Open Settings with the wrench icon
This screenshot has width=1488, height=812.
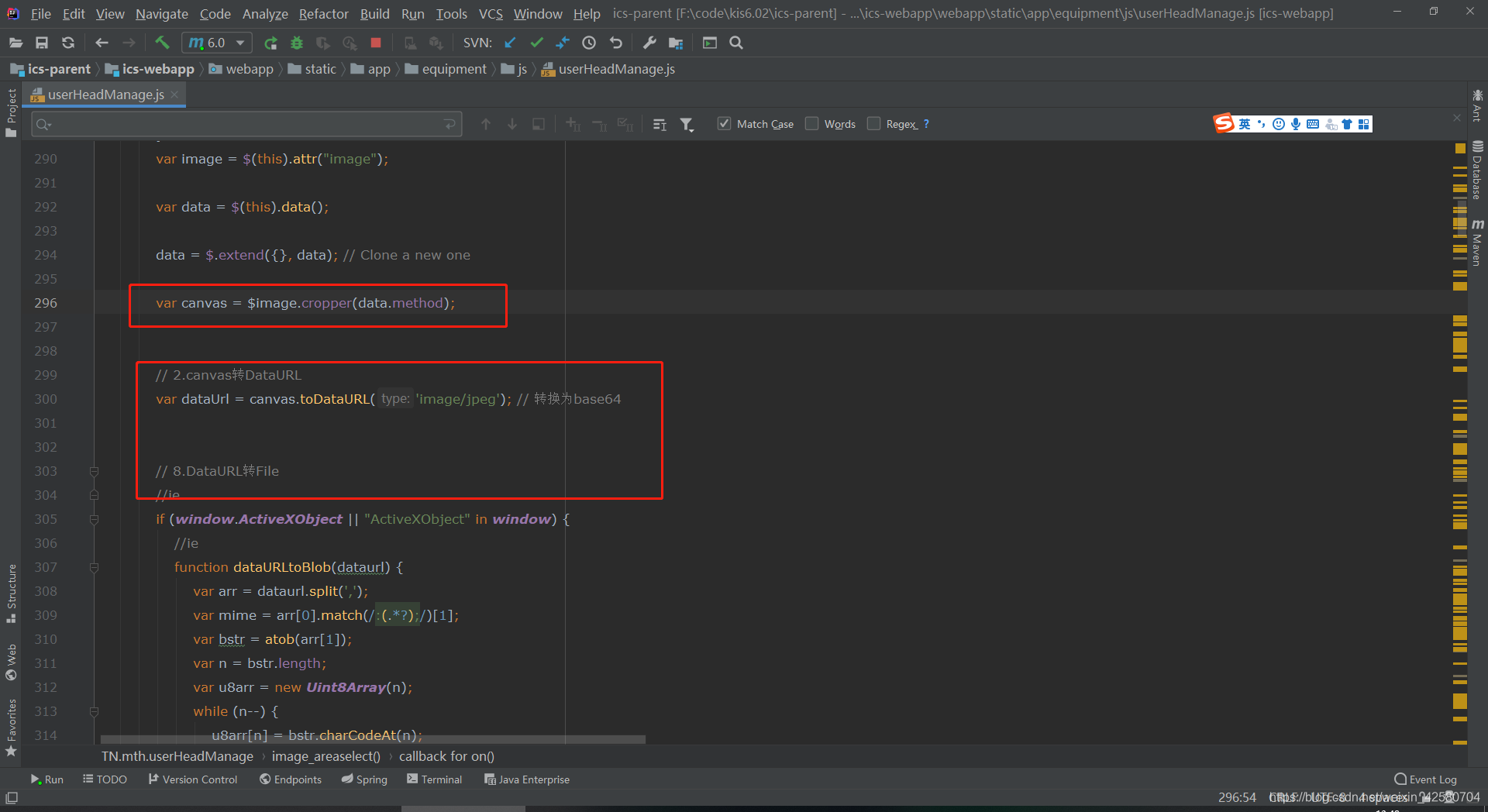[x=649, y=43]
